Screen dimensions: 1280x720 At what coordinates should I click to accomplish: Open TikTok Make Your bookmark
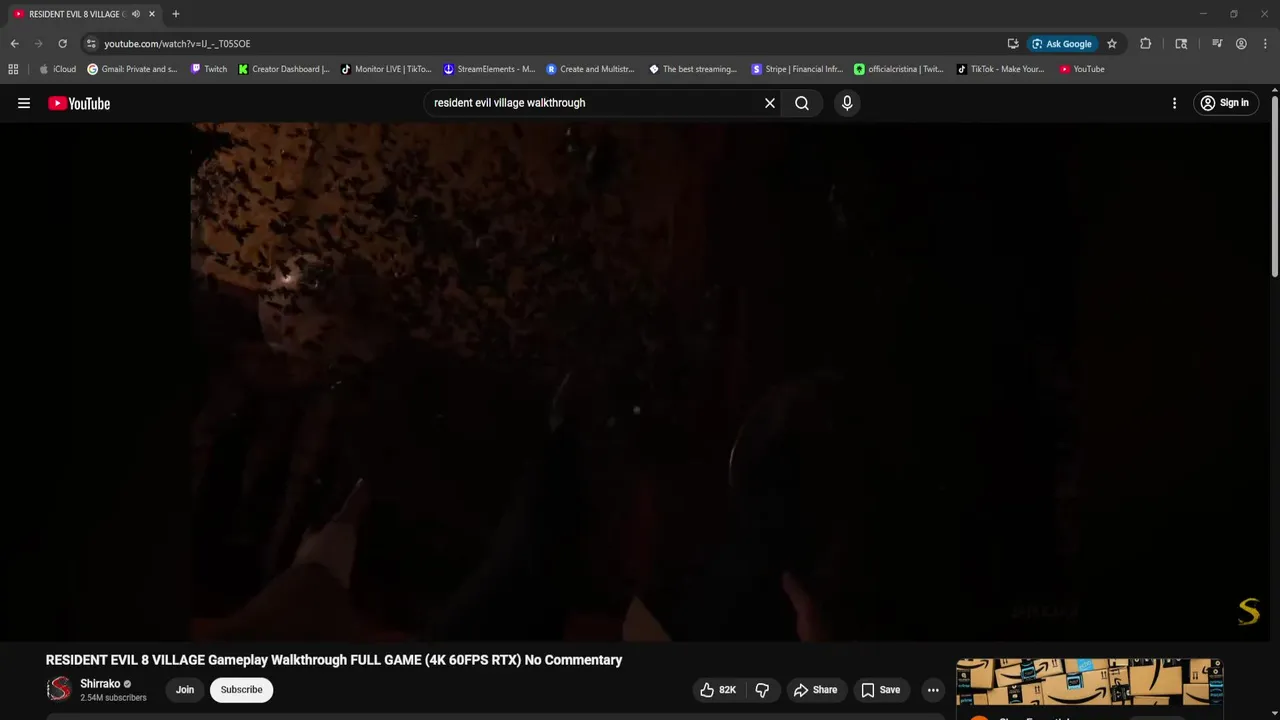(x=1000, y=69)
